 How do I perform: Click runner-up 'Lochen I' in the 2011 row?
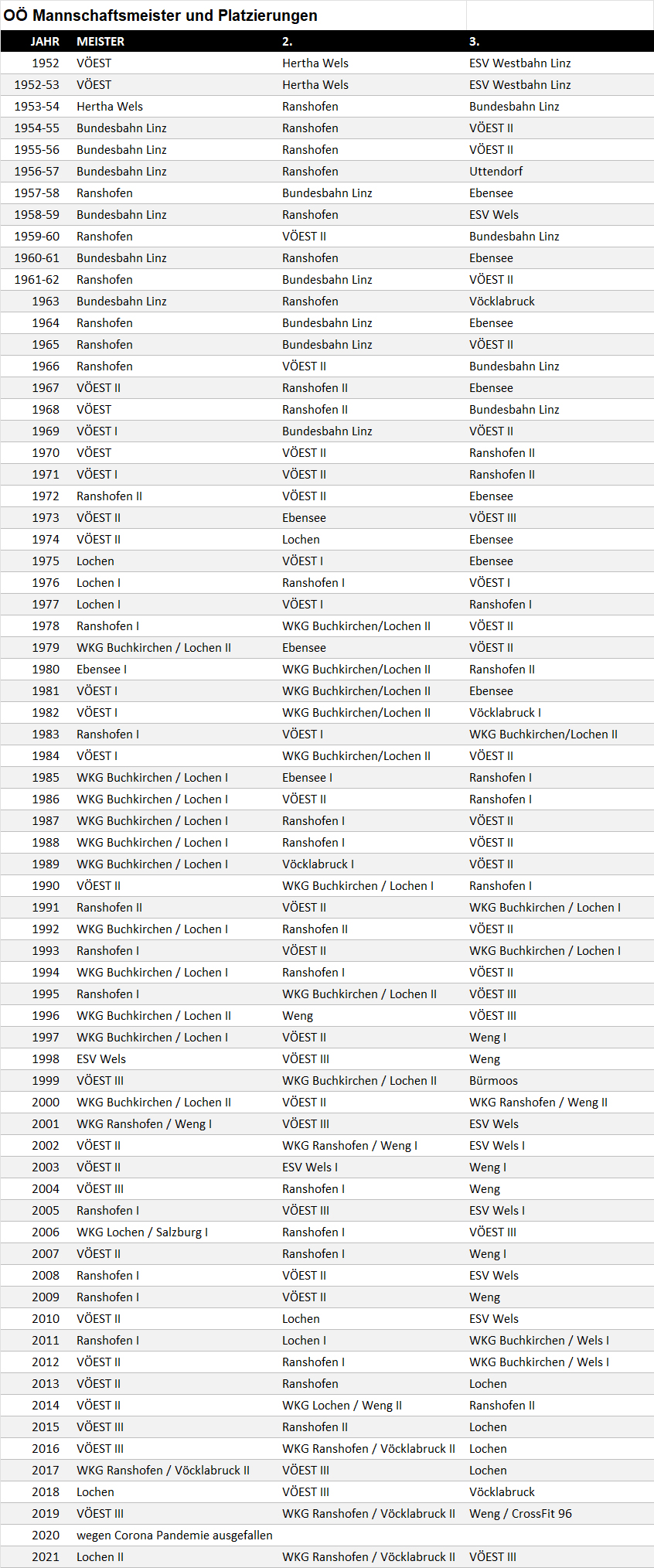tap(304, 1341)
